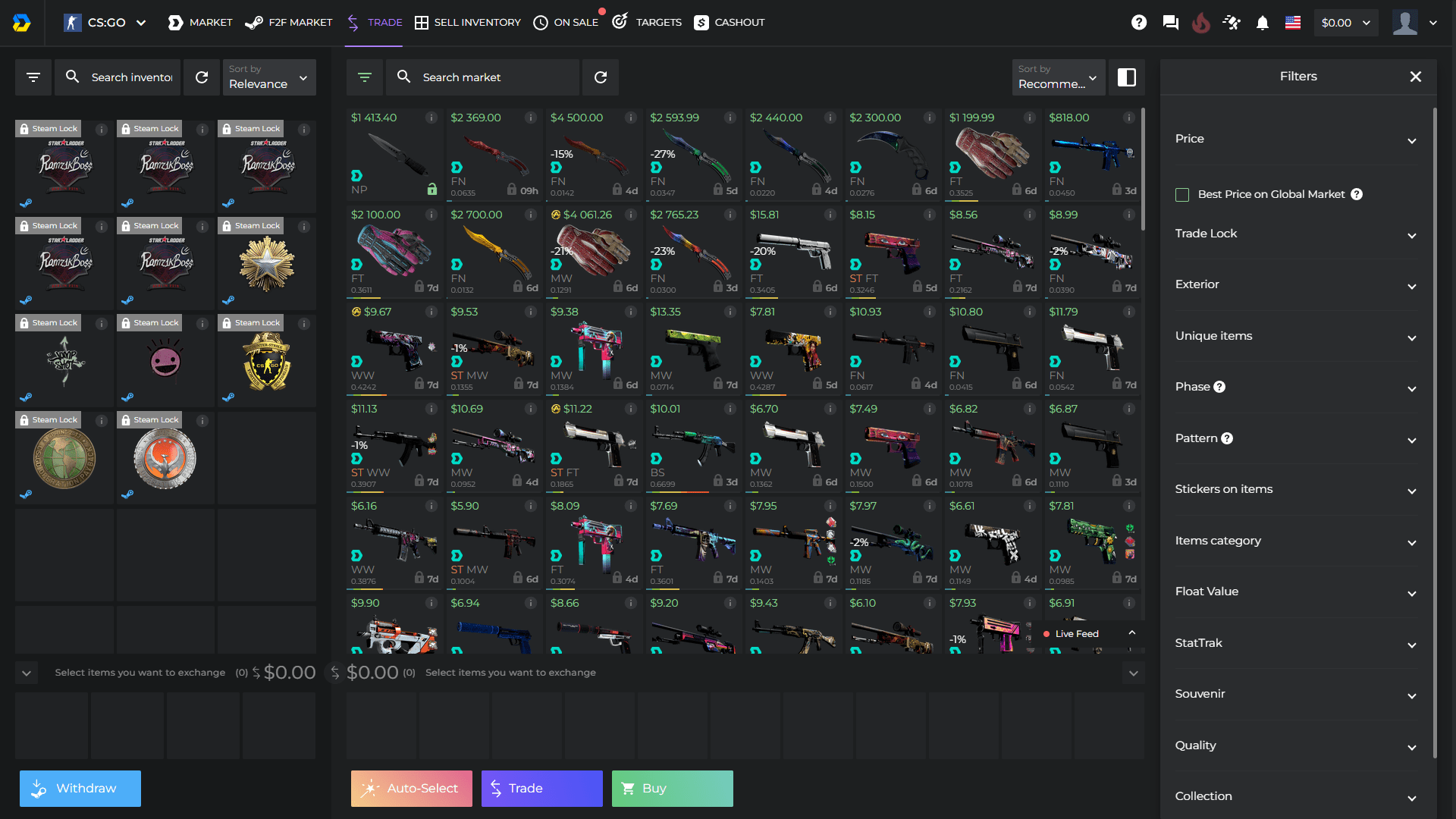Open the TARGETS section

coord(647,22)
